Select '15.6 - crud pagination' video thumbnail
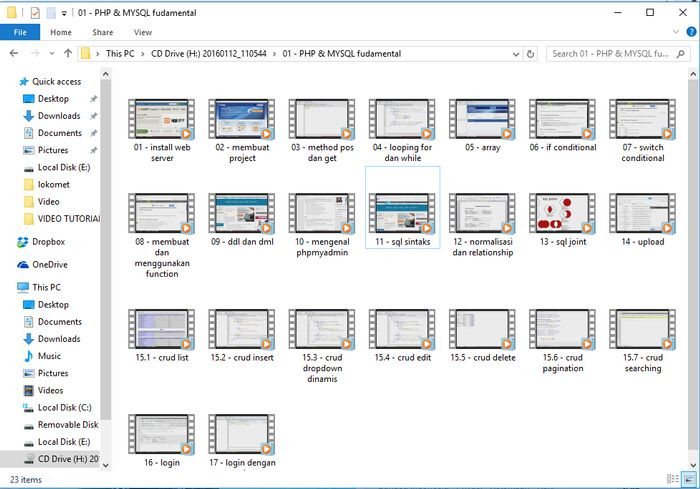The height and width of the screenshot is (489, 700). pos(563,329)
